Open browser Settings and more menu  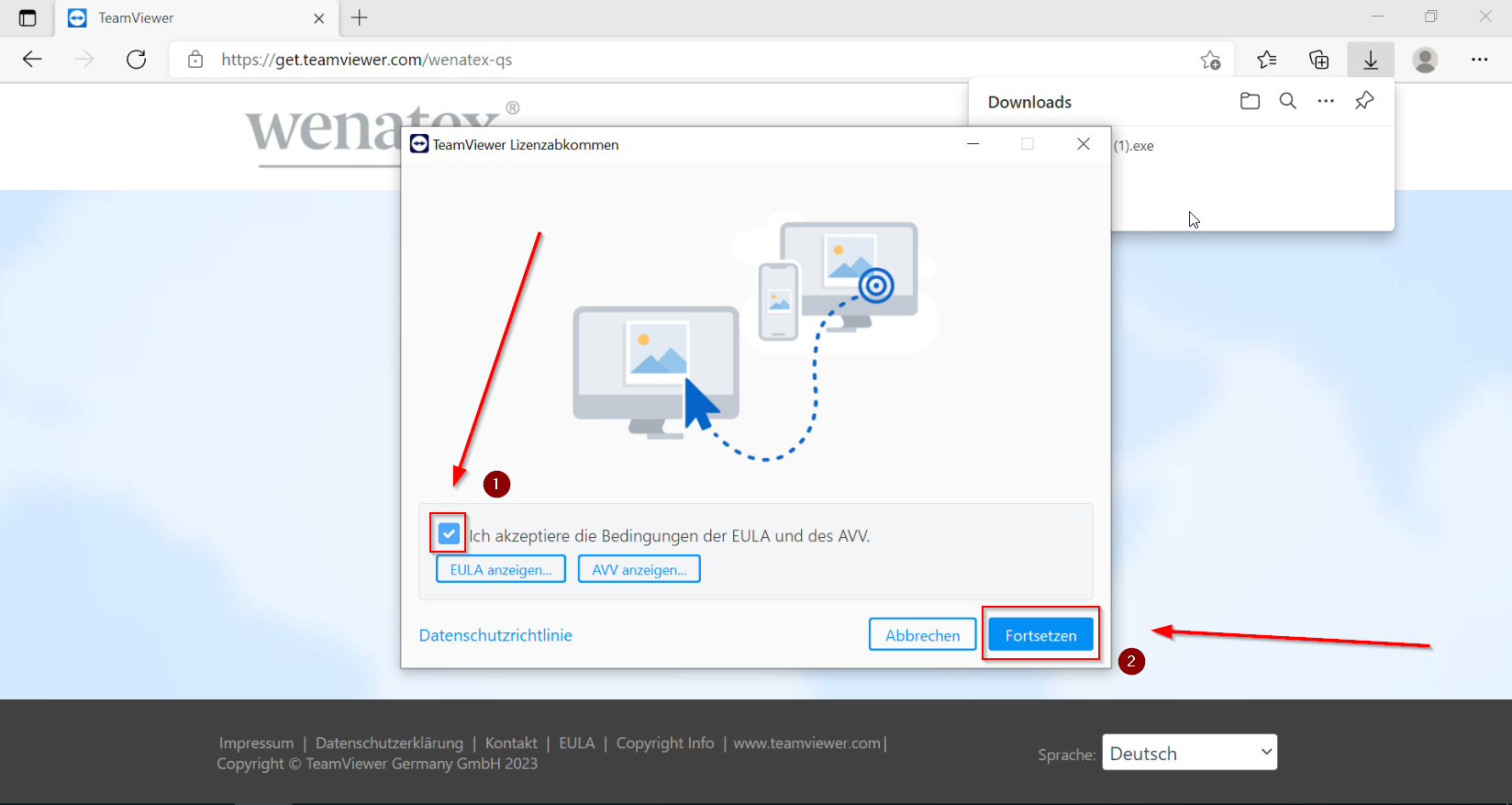tap(1479, 60)
